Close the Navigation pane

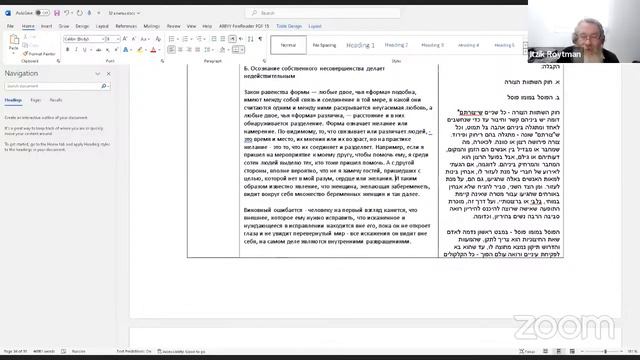(x=109, y=74)
